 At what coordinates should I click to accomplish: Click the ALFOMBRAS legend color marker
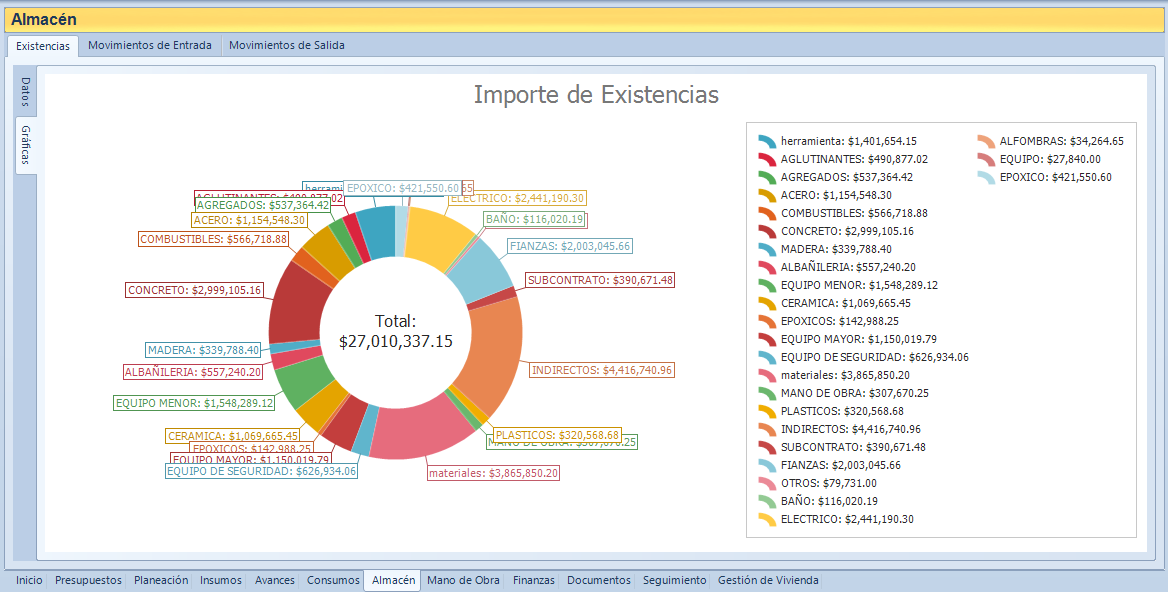coord(986,141)
